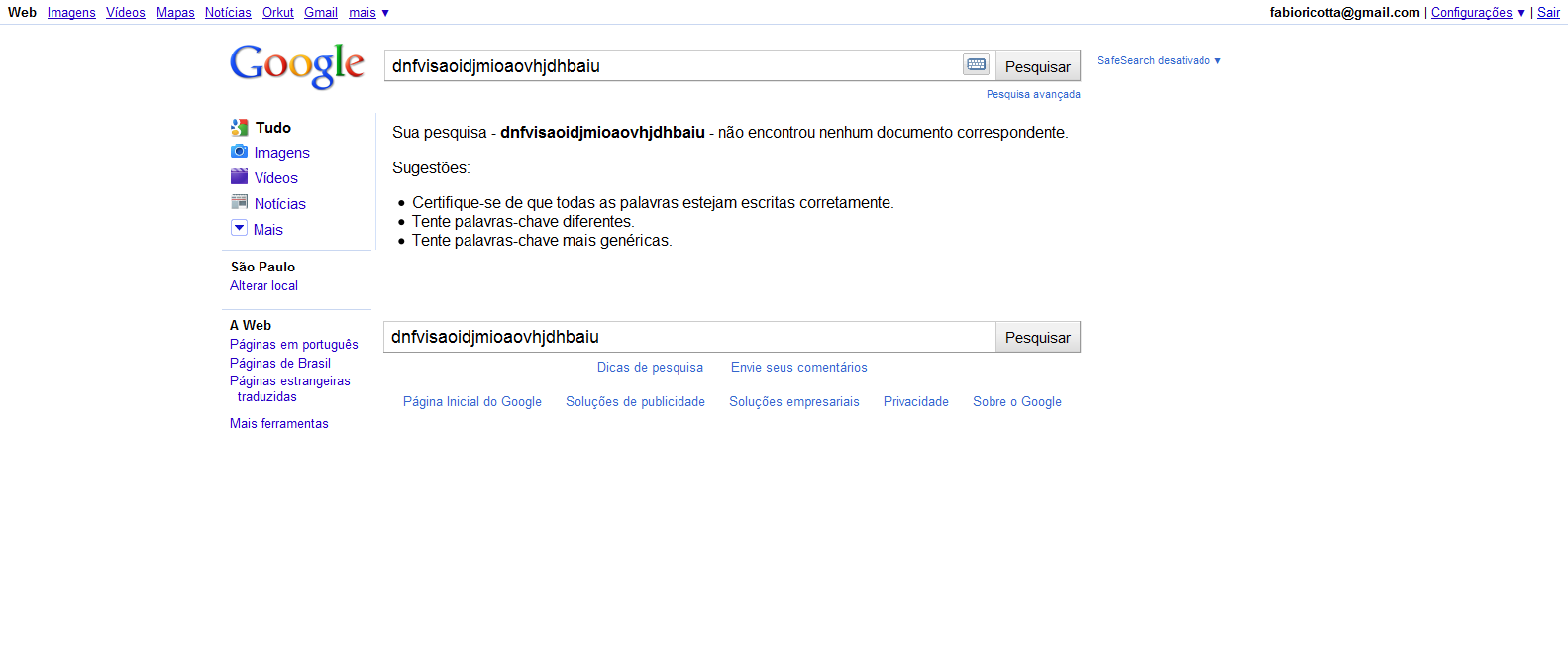Open the on-screen keyboard icon
This screenshot has width=1568, height=649.
976,64
